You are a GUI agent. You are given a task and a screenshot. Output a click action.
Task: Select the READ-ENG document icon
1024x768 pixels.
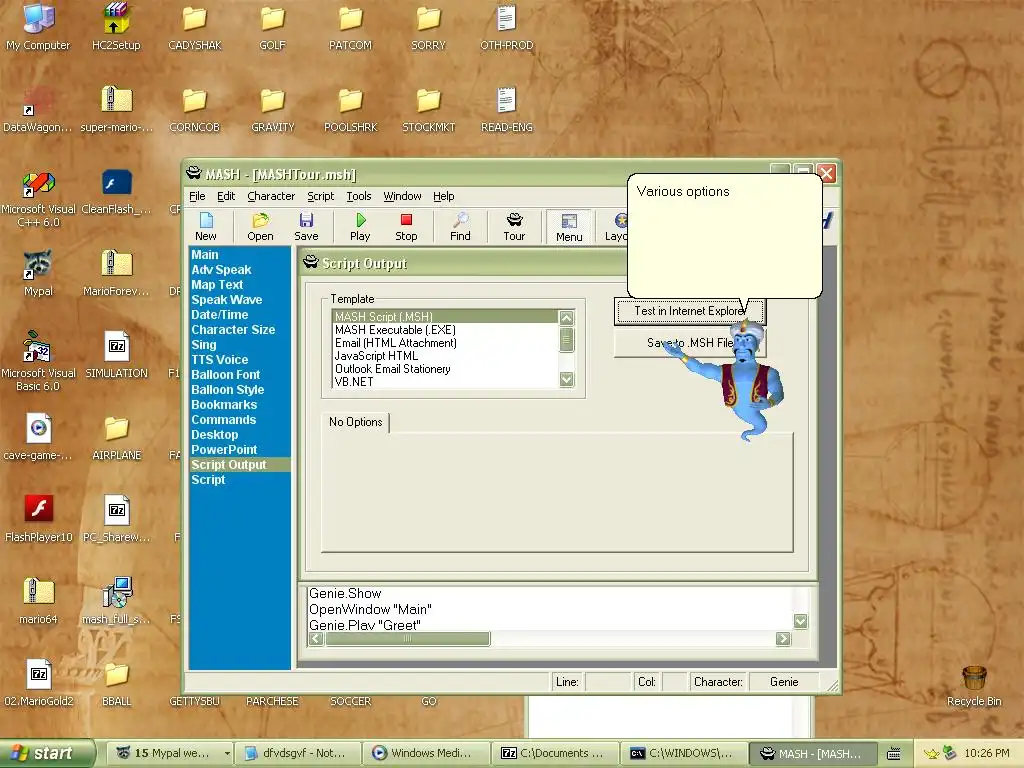(507, 110)
